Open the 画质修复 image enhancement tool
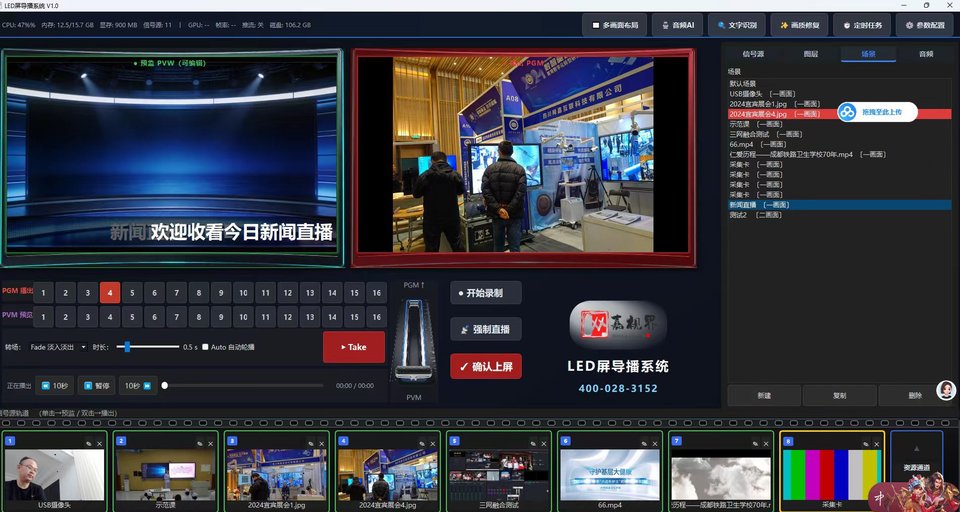 point(799,25)
